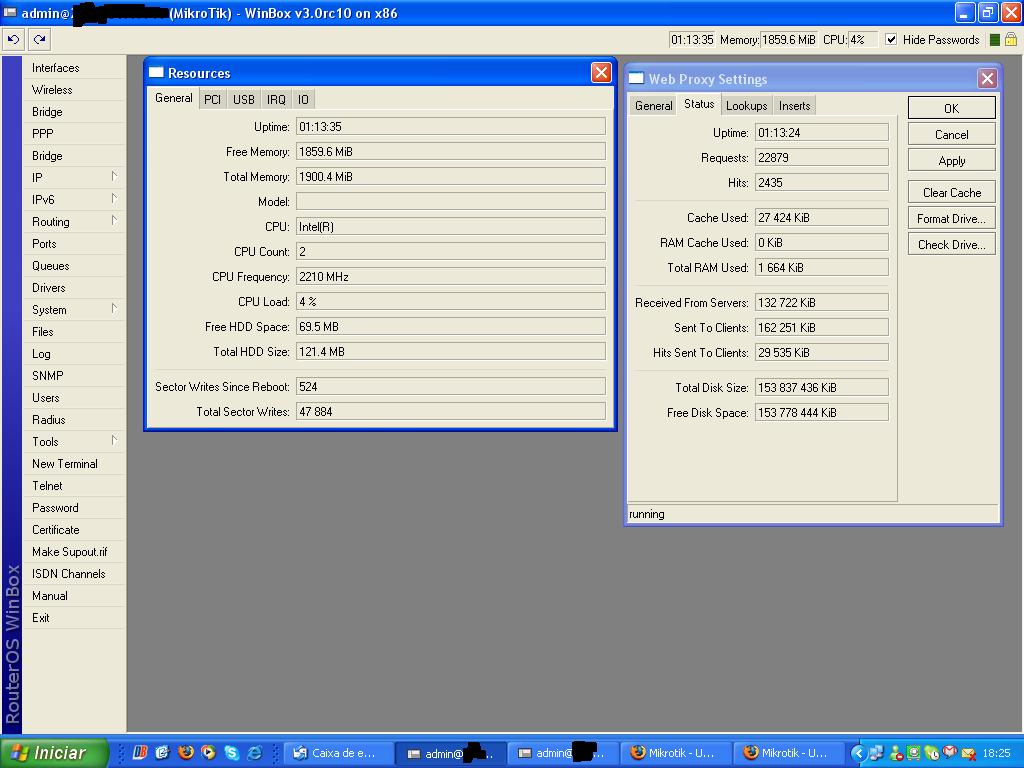Launch Skype from quick launch bar

(231, 752)
